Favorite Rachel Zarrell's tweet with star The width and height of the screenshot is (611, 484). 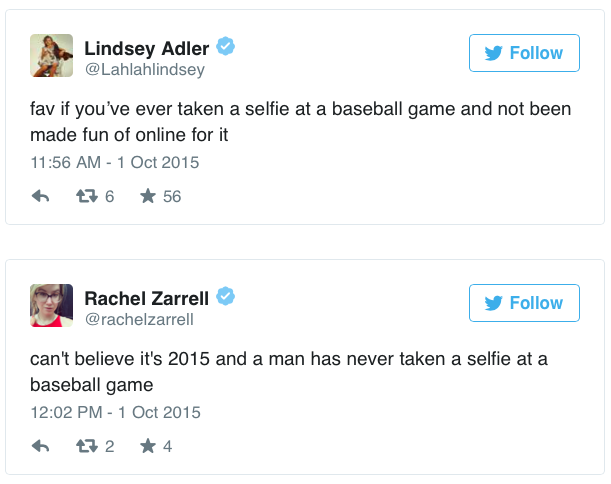[148, 446]
